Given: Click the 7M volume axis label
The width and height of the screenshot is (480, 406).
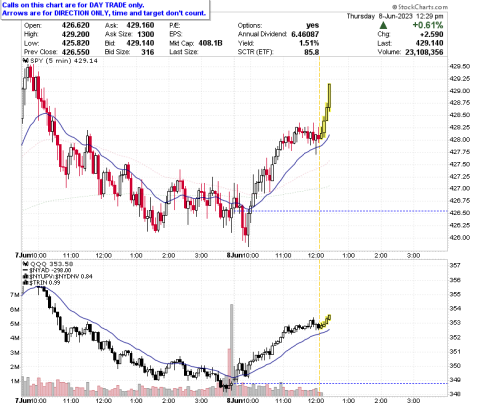Looking at the screenshot, I should tap(15, 295).
